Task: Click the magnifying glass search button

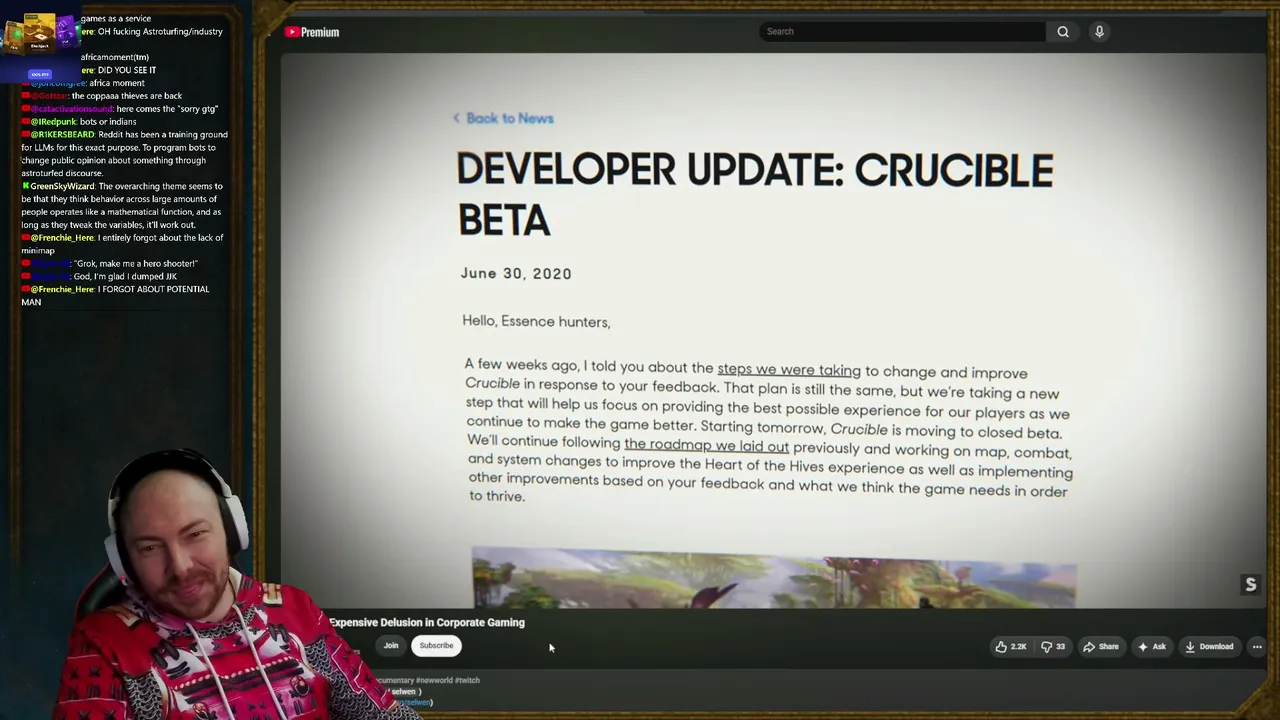Action: click(x=1063, y=32)
